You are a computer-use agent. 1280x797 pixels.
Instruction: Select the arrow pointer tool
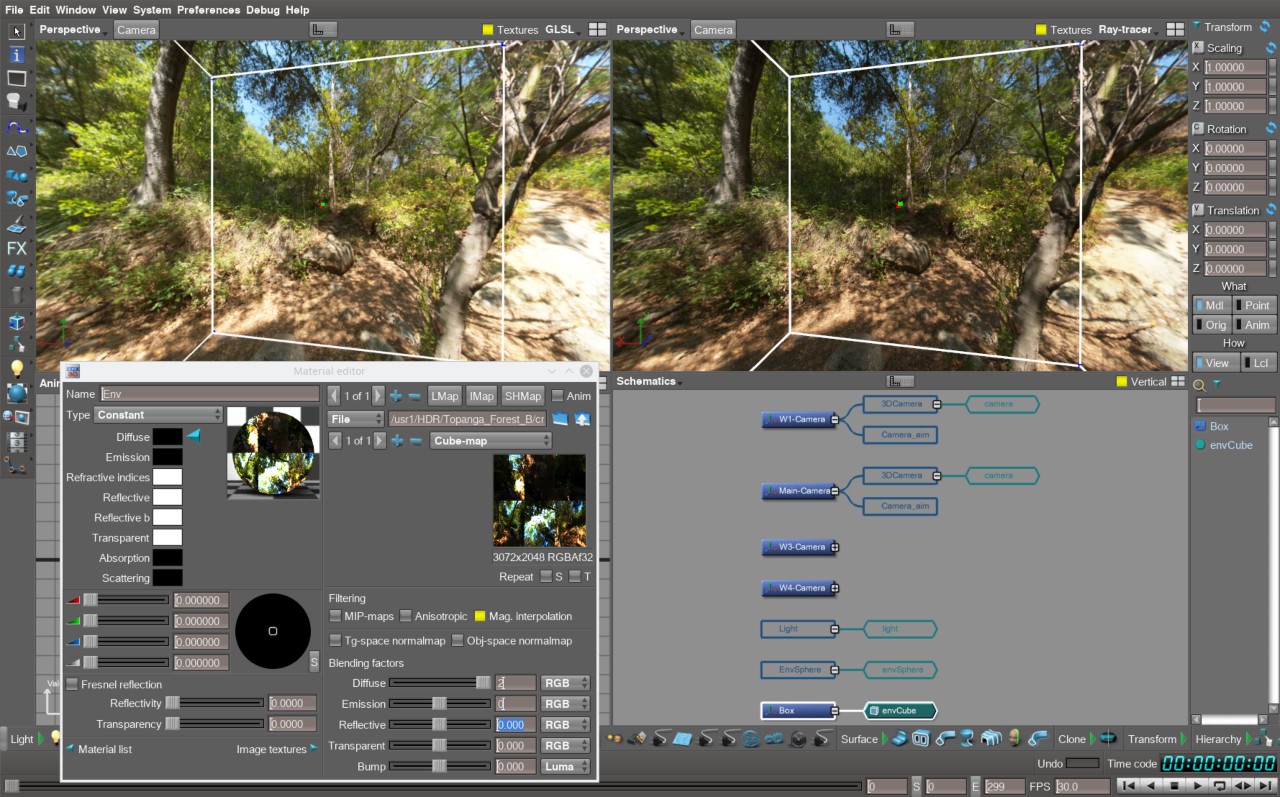(x=17, y=30)
